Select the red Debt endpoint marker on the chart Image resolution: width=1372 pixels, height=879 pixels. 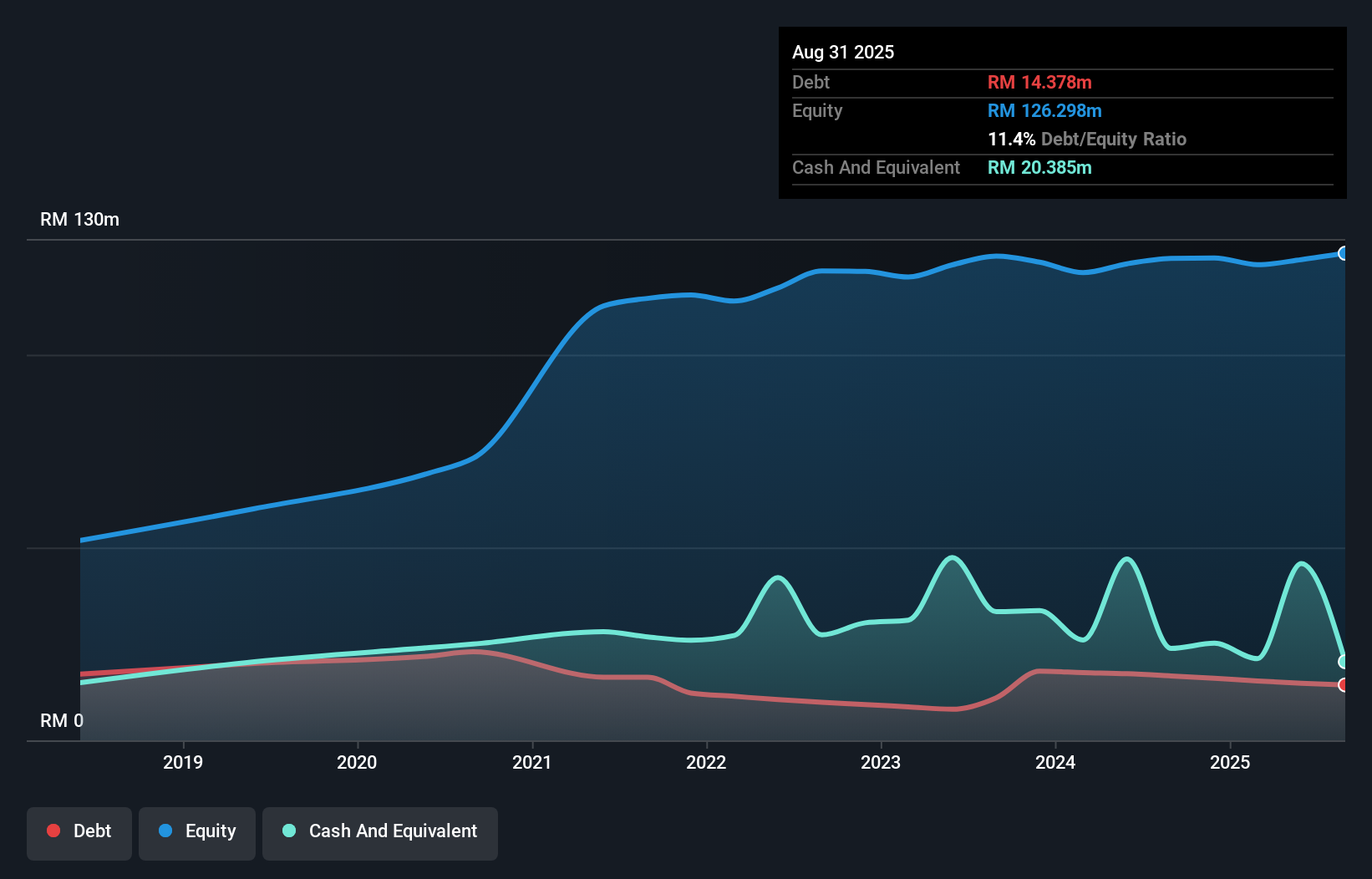pyautogui.click(x=1344, y=686)
